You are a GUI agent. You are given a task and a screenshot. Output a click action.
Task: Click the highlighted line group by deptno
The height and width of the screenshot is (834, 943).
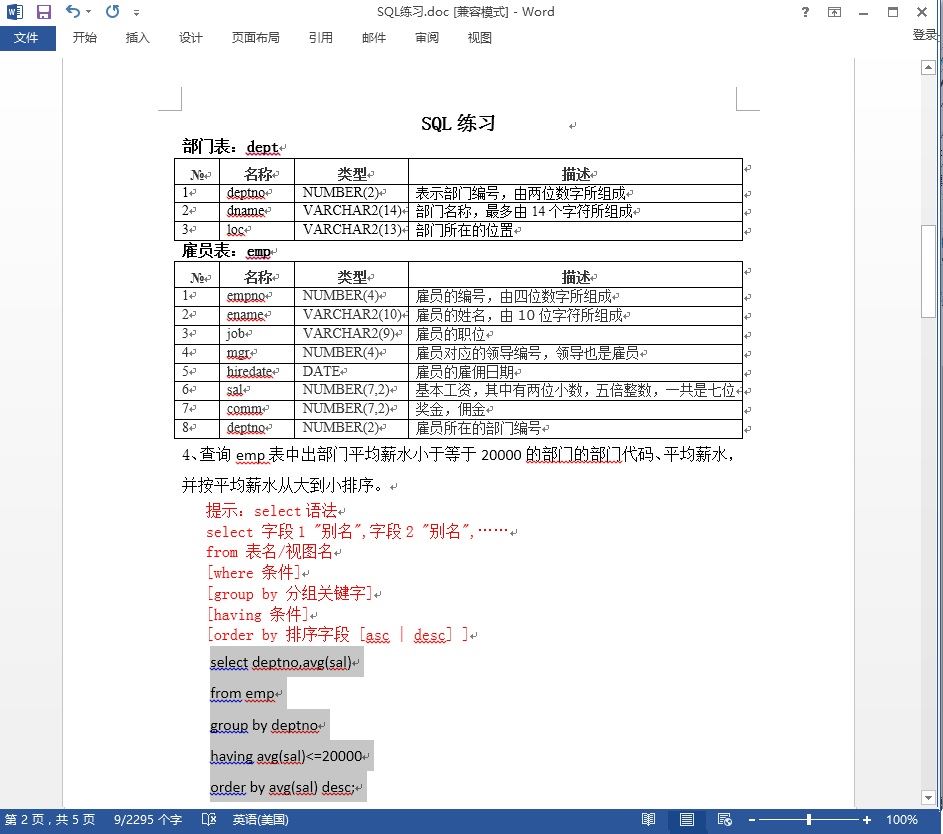264,725
